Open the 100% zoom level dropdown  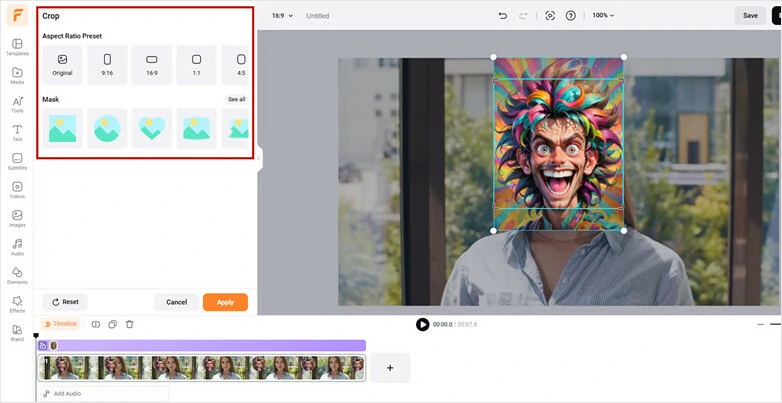tap(603, 15)
